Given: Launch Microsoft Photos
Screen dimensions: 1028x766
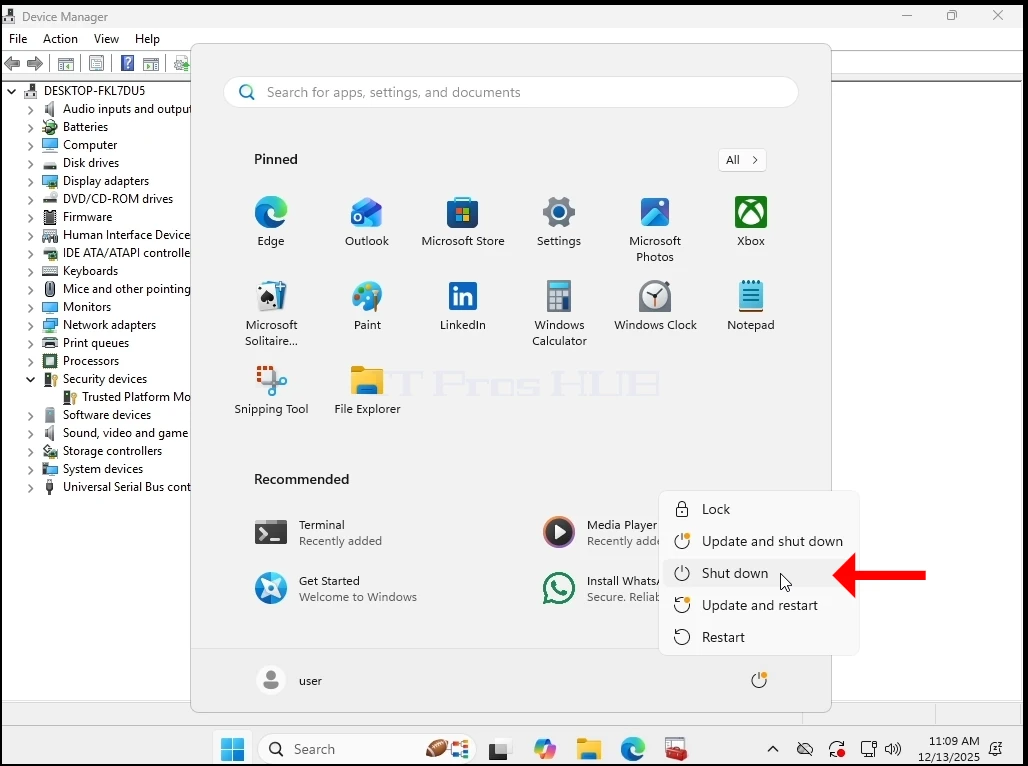Looking at the screenshot, I should coord(655,230).
